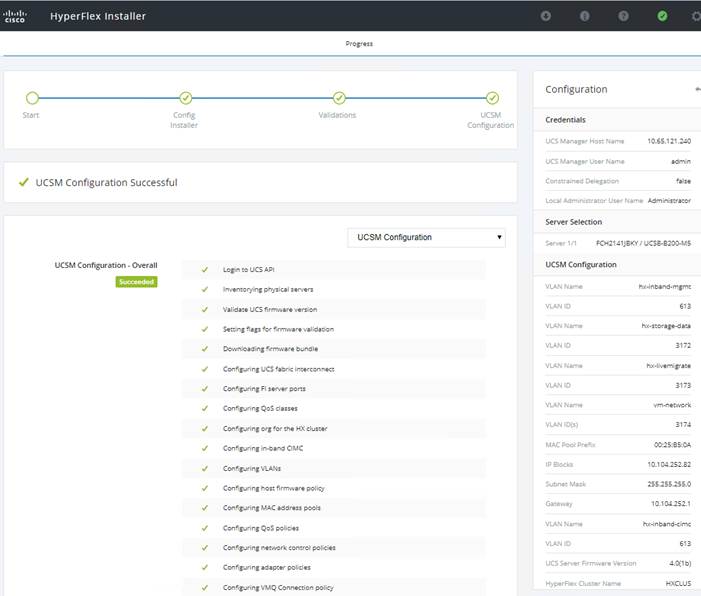Screen dimensions: 701x596
Task: Open the info icon in top bar
Action: 584,16
